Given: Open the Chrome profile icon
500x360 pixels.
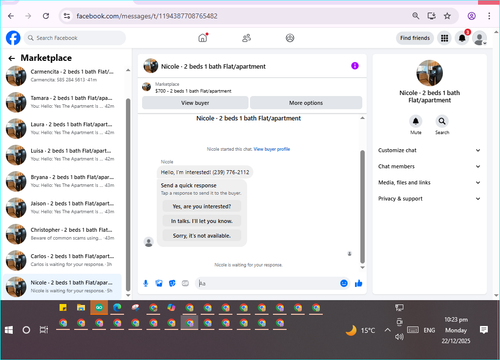Looking at the screenshot, I should [471, 16].
